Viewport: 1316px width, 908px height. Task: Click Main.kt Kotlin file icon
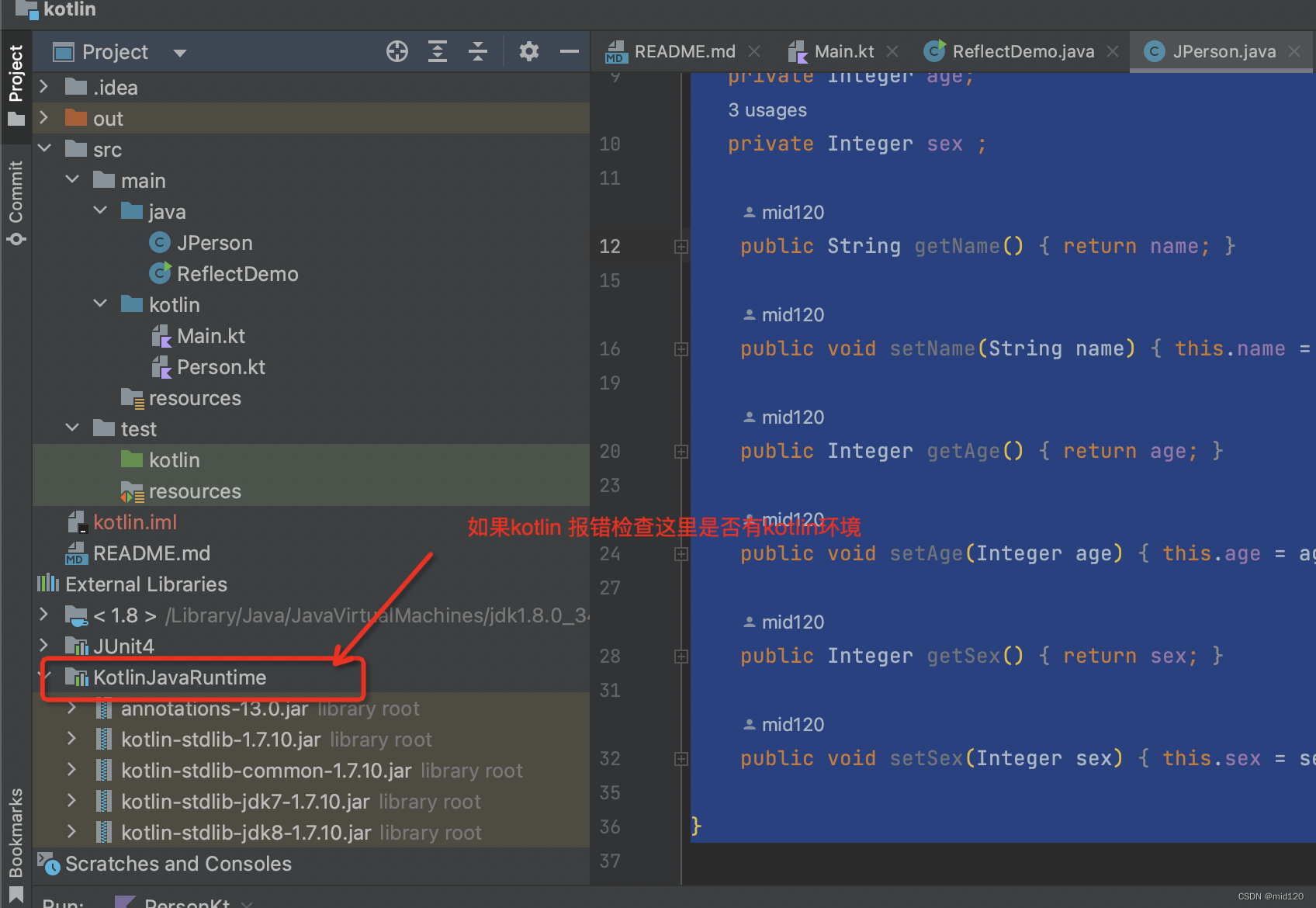click(161, 336)
